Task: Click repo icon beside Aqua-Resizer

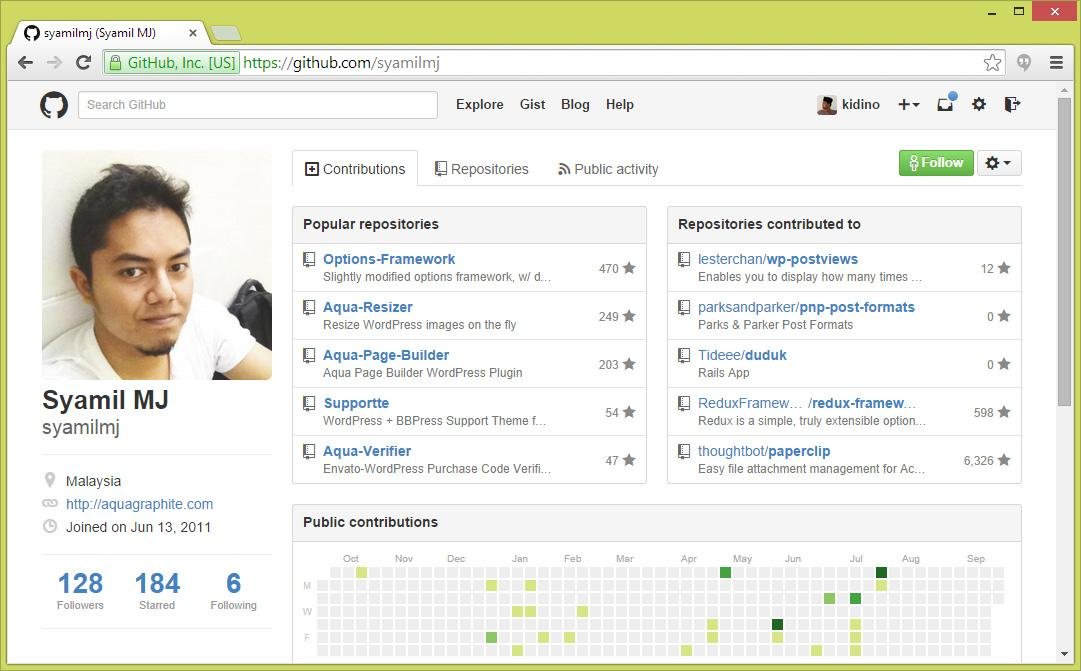Action: click(309, 308)
